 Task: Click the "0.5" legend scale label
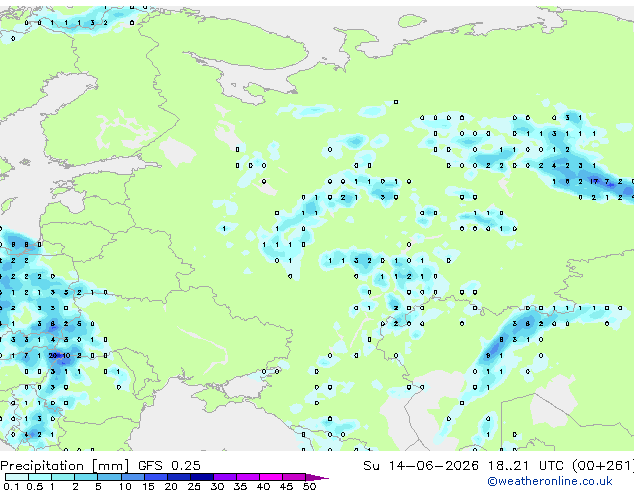35,486
